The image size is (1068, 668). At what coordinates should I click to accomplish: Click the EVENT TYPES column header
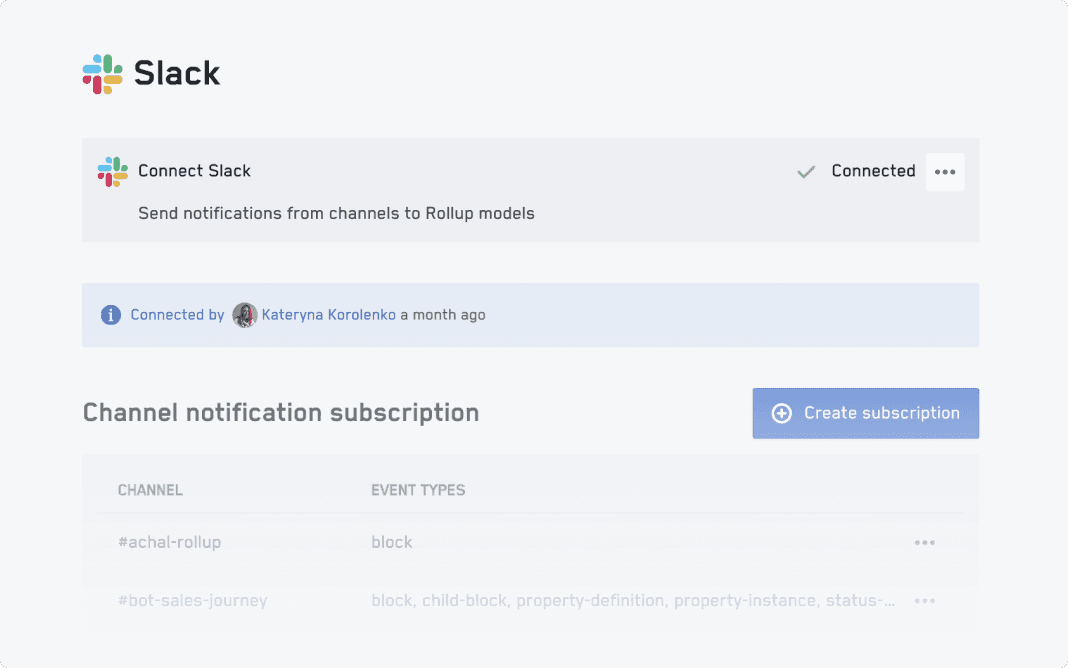tap(418, 490)
